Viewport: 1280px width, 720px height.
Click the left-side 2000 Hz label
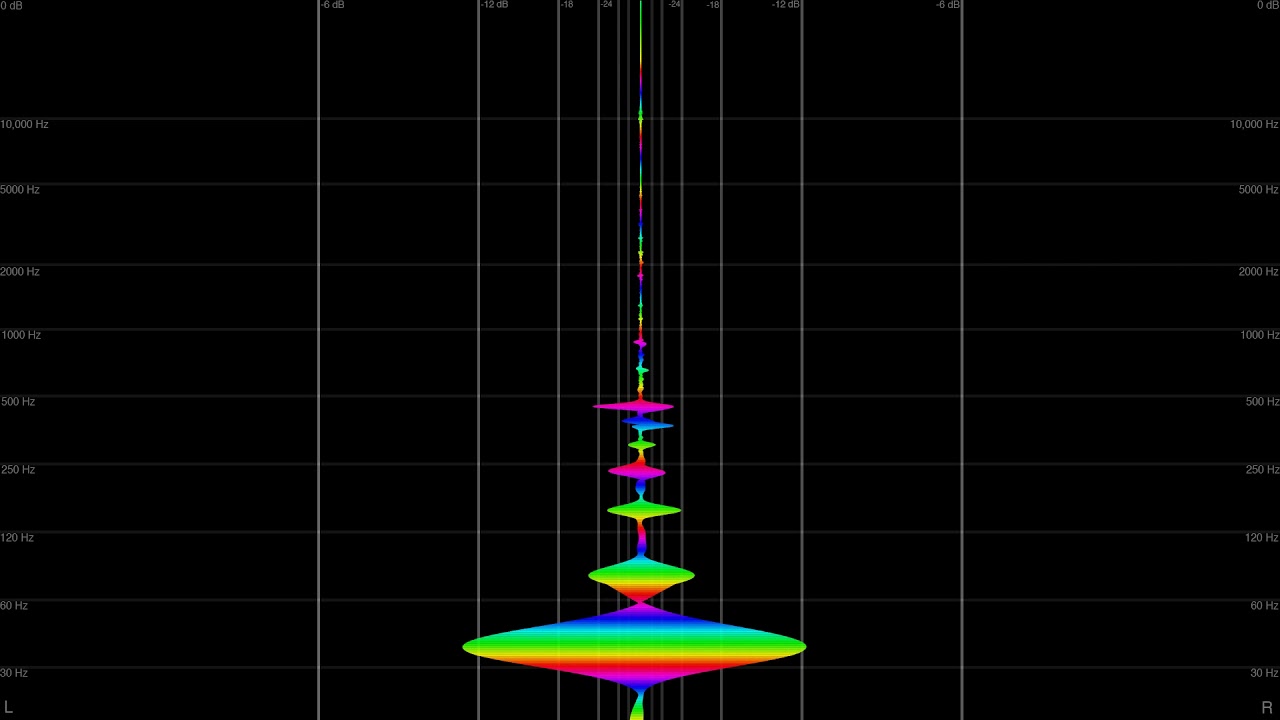tap(20, 272)
